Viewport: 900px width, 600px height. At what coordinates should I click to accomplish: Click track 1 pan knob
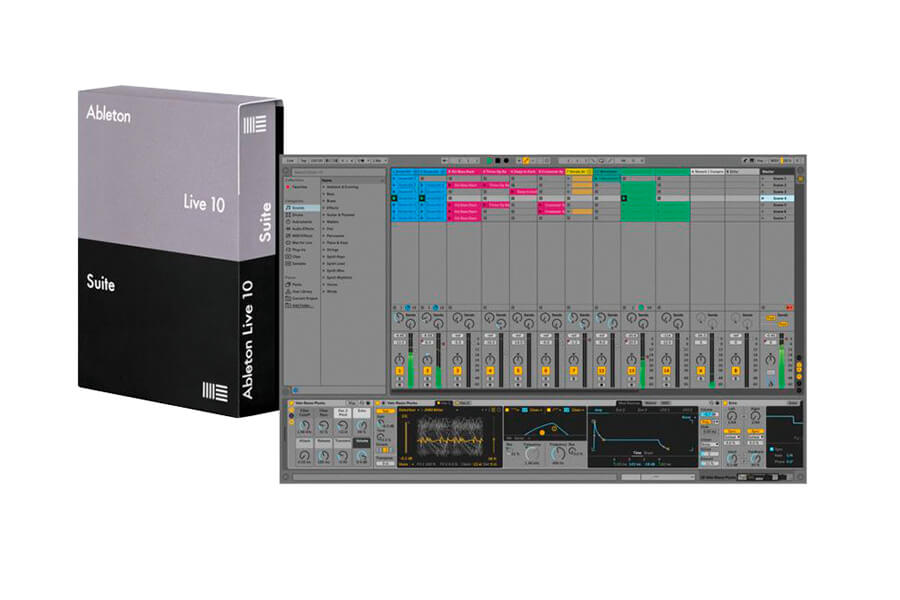(x=399, y=360)
